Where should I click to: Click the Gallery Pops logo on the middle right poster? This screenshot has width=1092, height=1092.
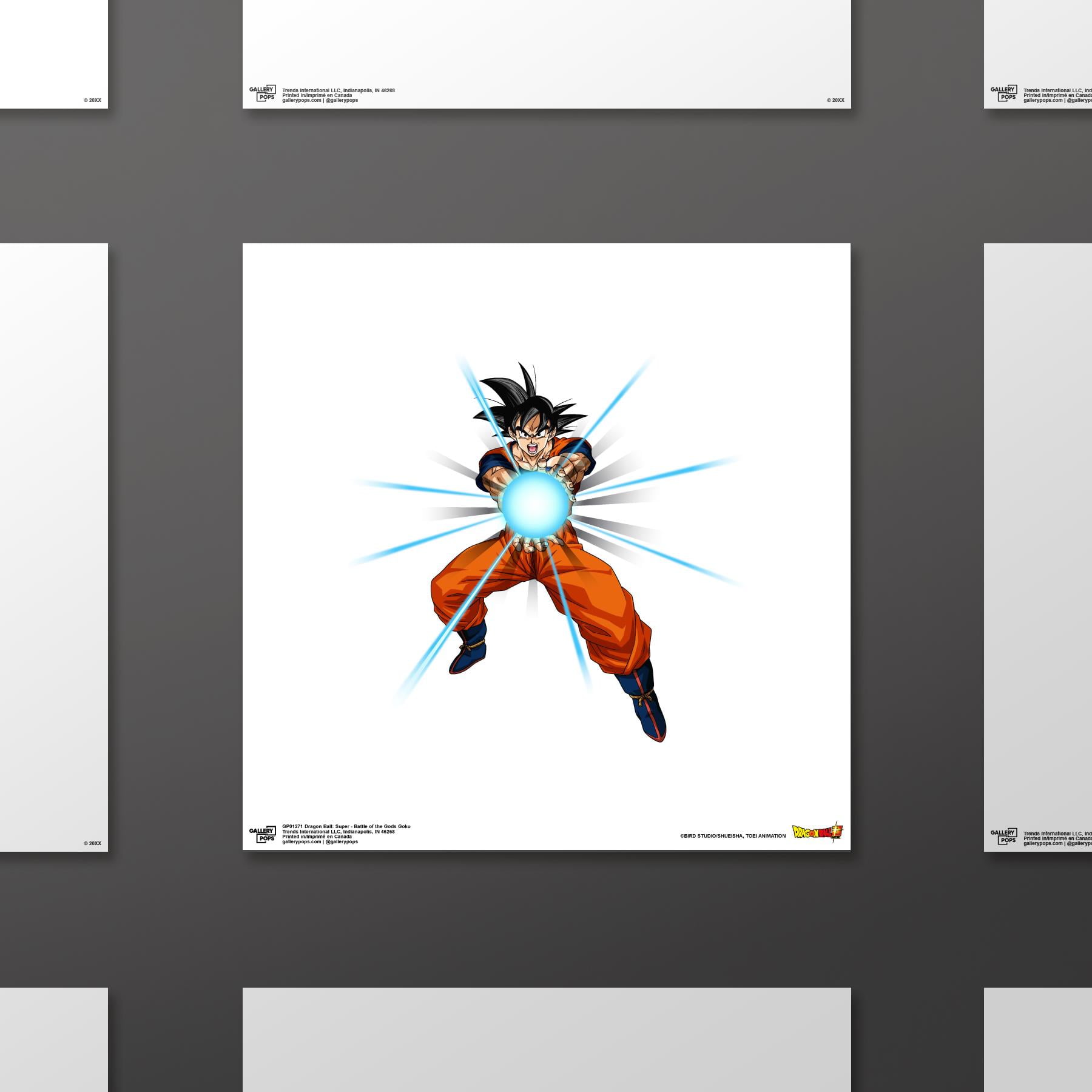point(1003,836)
